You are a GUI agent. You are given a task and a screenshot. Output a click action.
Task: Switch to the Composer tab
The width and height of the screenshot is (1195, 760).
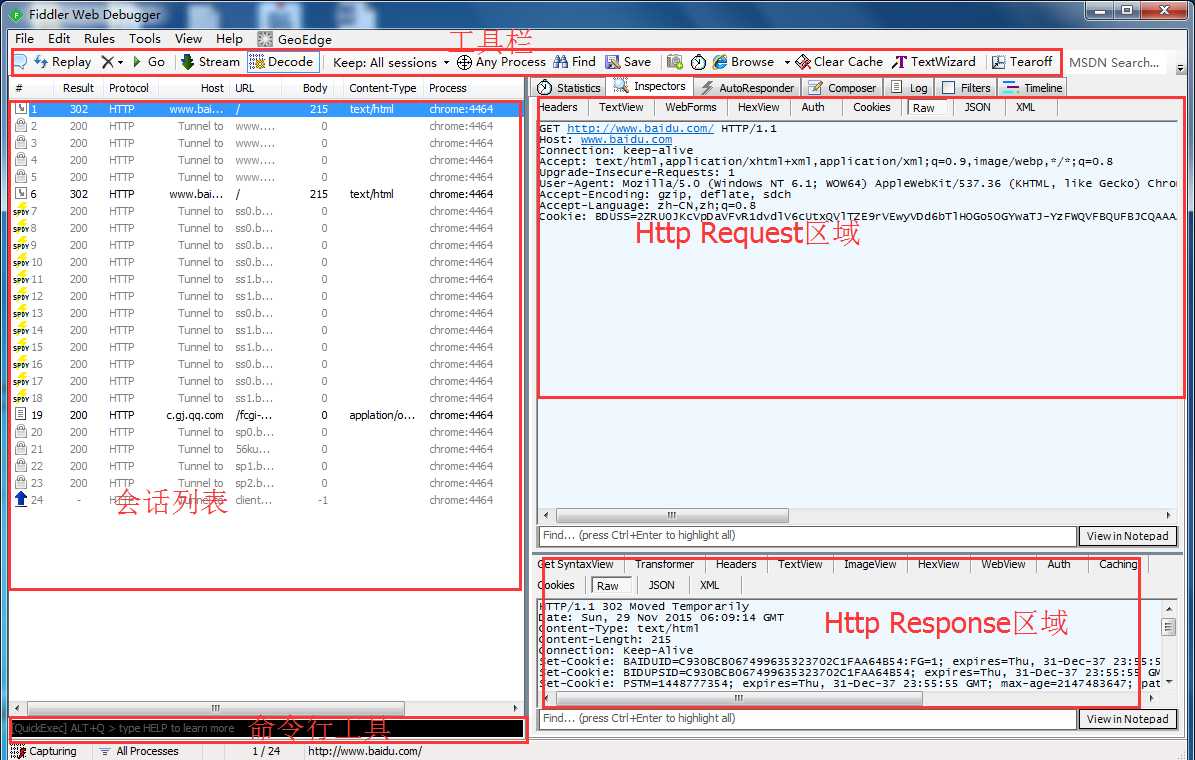843,88
